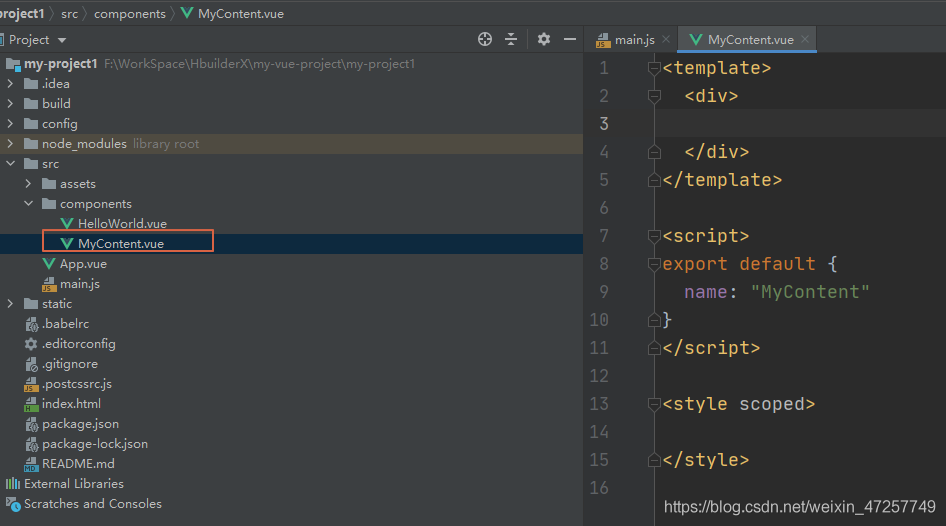This screenshot has height=526, width=946.
Task: Close the MyContent.vue tab
Action: [x=805, y=39]
